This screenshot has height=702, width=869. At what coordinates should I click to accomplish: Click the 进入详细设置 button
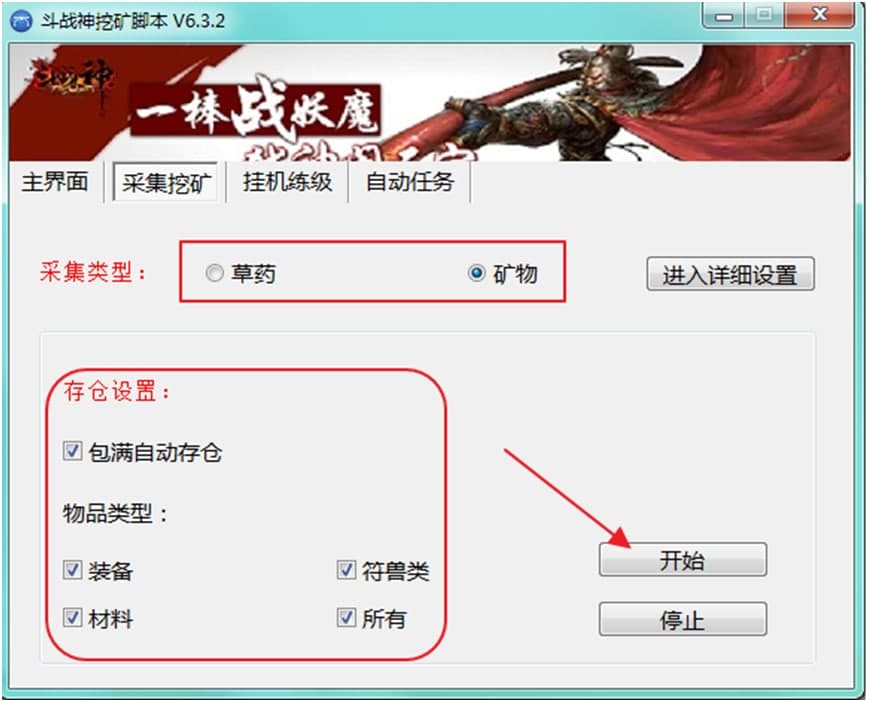coord(730,274)
